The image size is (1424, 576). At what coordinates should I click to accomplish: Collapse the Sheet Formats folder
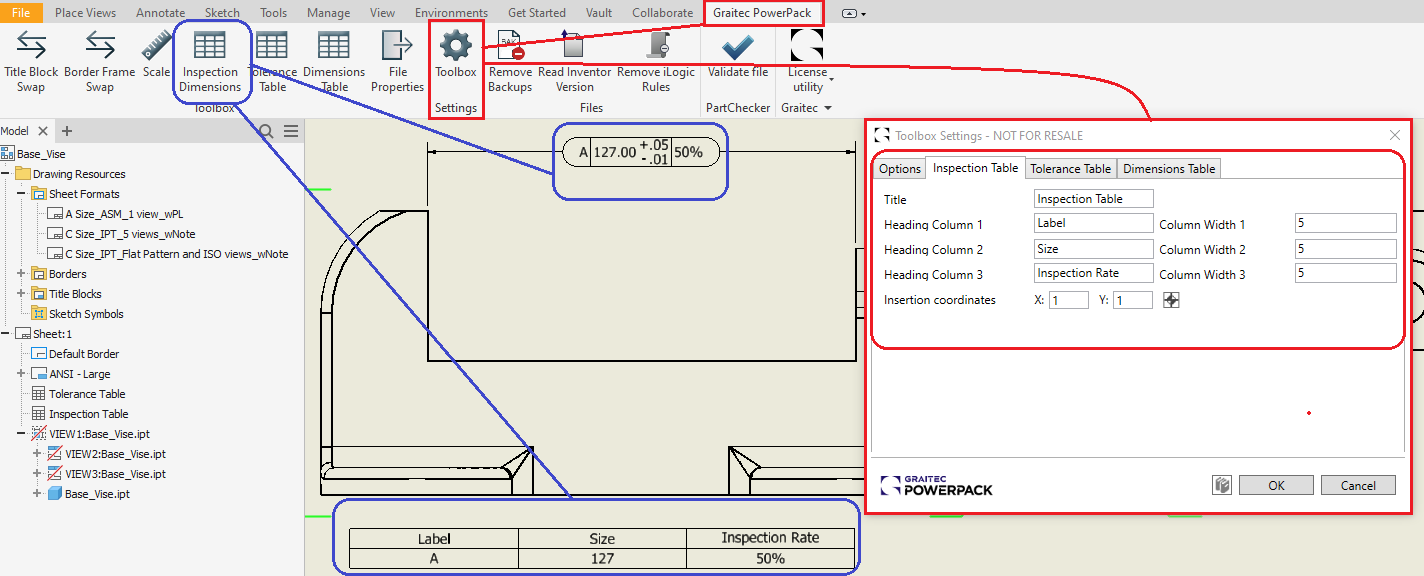22,194
